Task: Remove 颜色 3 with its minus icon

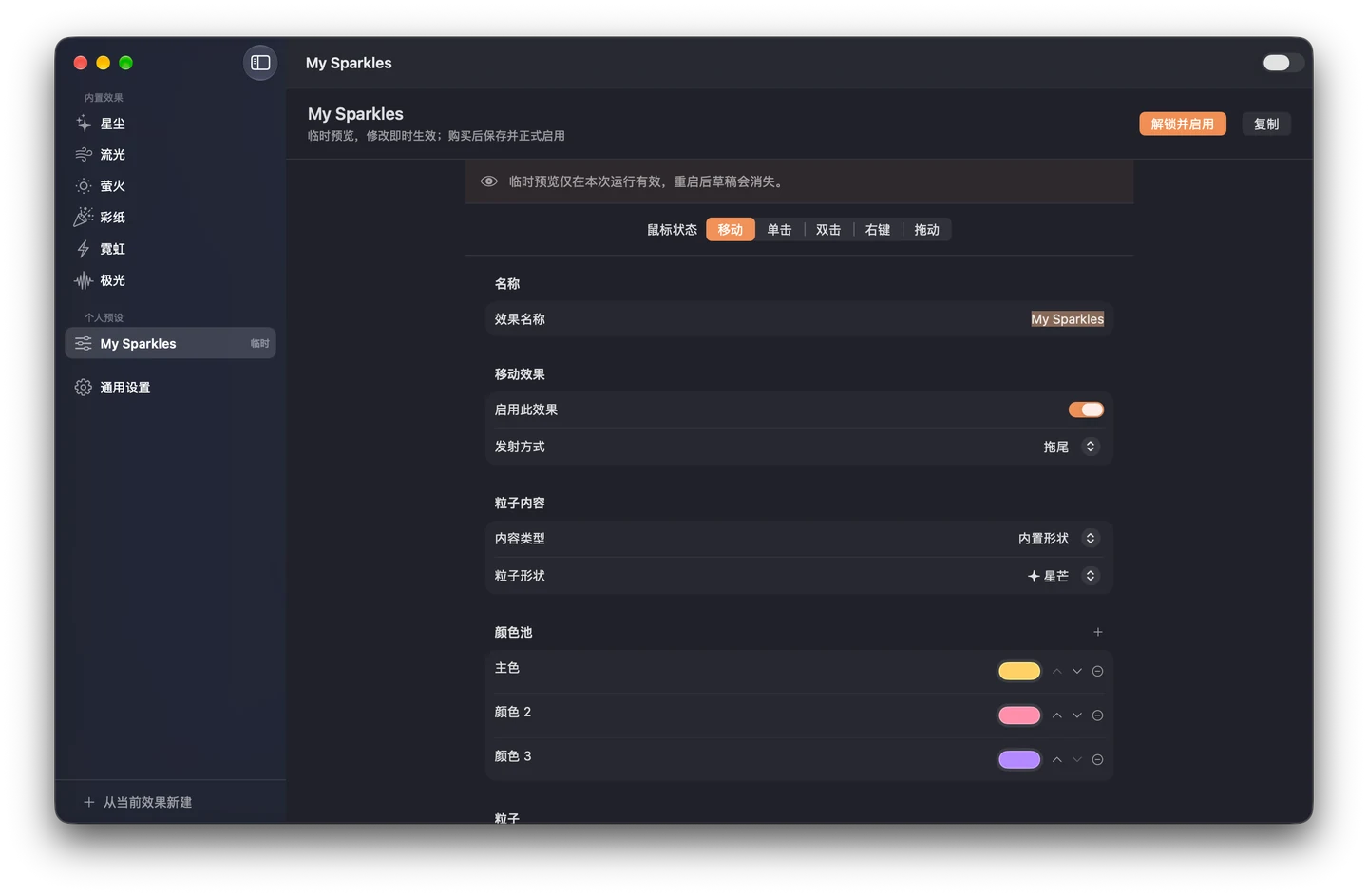Action: (x=1097, y=760)
